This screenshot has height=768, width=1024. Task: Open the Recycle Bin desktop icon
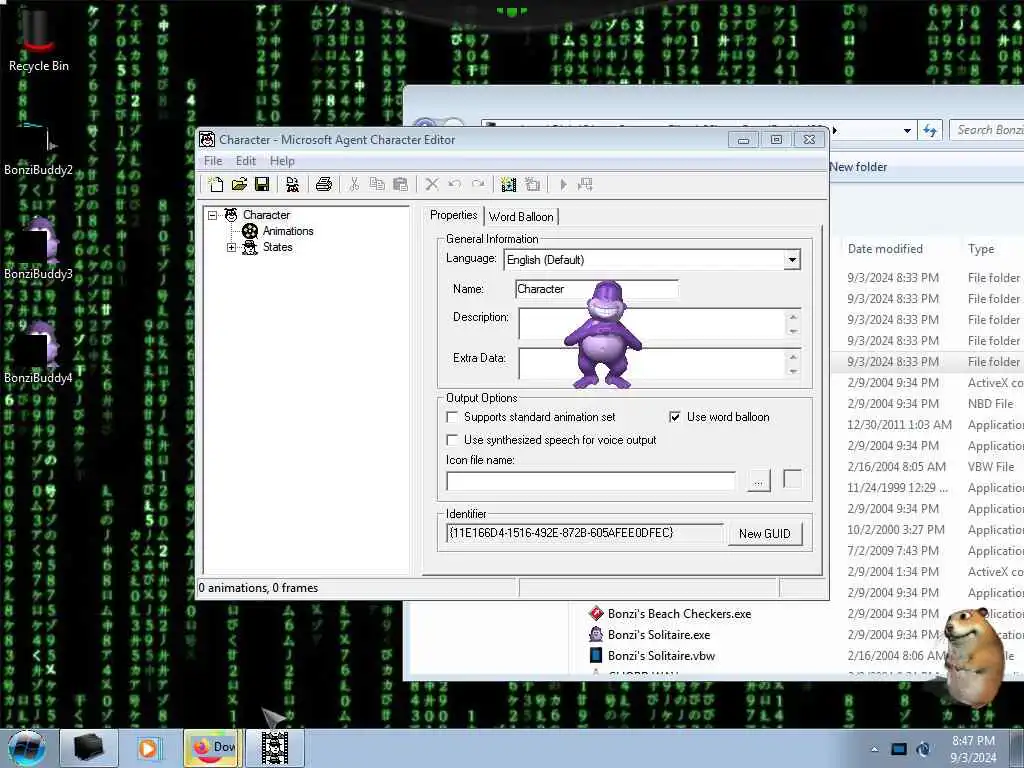[39, 39]
